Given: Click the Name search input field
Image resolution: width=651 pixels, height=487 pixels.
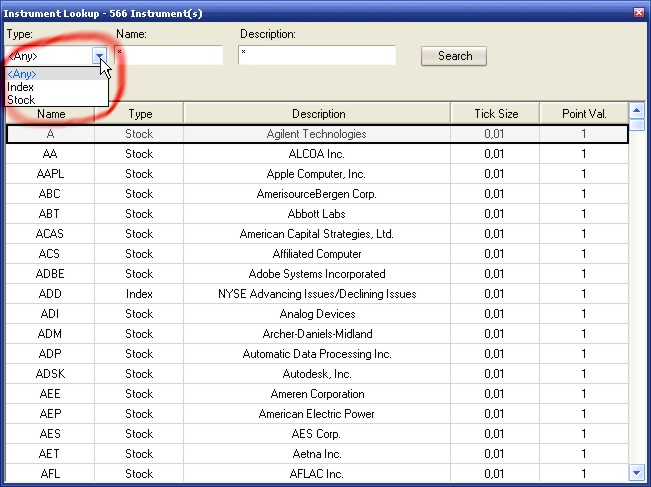Looking at the screenshot, I should (169, 55).
